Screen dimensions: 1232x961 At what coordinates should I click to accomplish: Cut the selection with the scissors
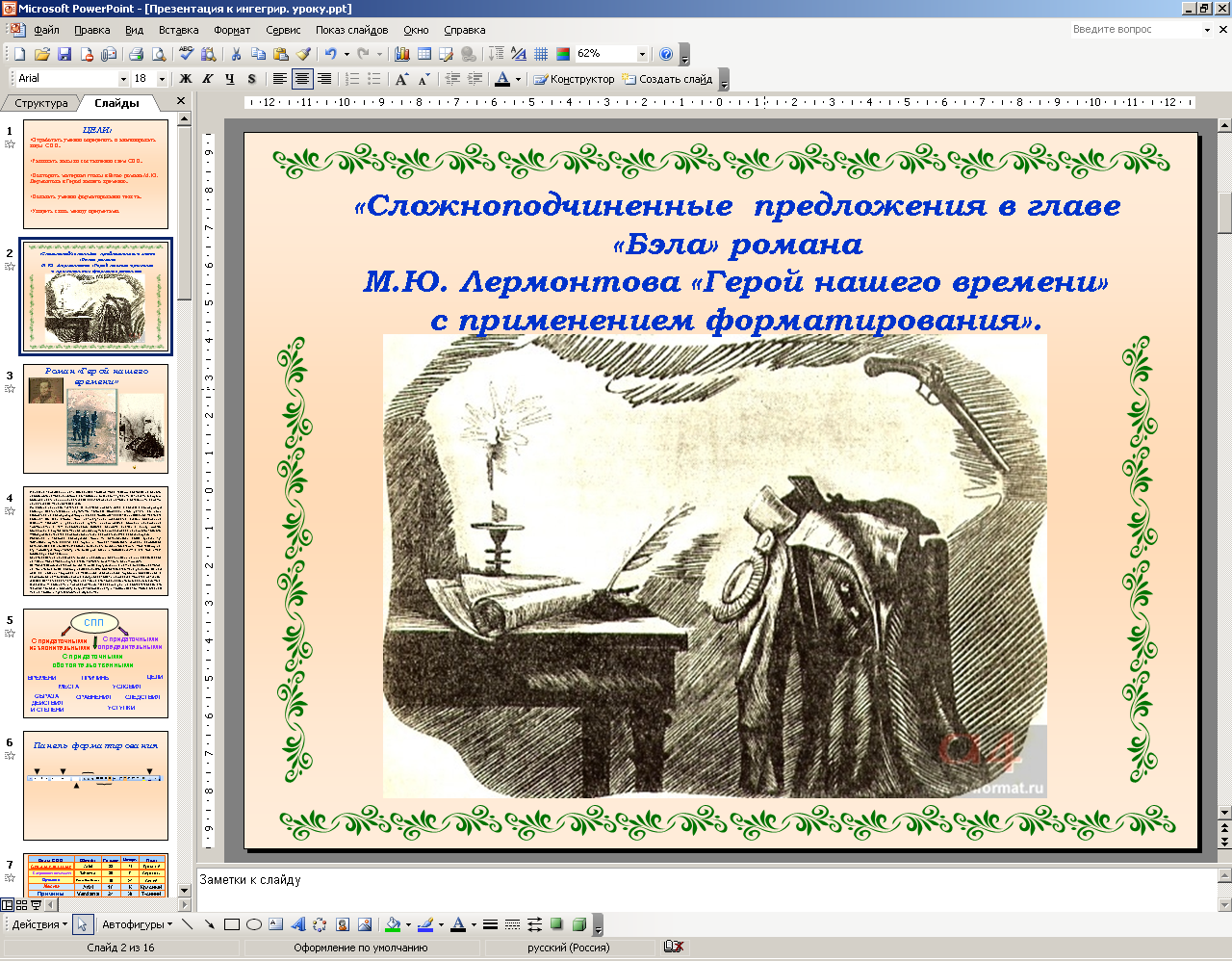pos(236,54)
